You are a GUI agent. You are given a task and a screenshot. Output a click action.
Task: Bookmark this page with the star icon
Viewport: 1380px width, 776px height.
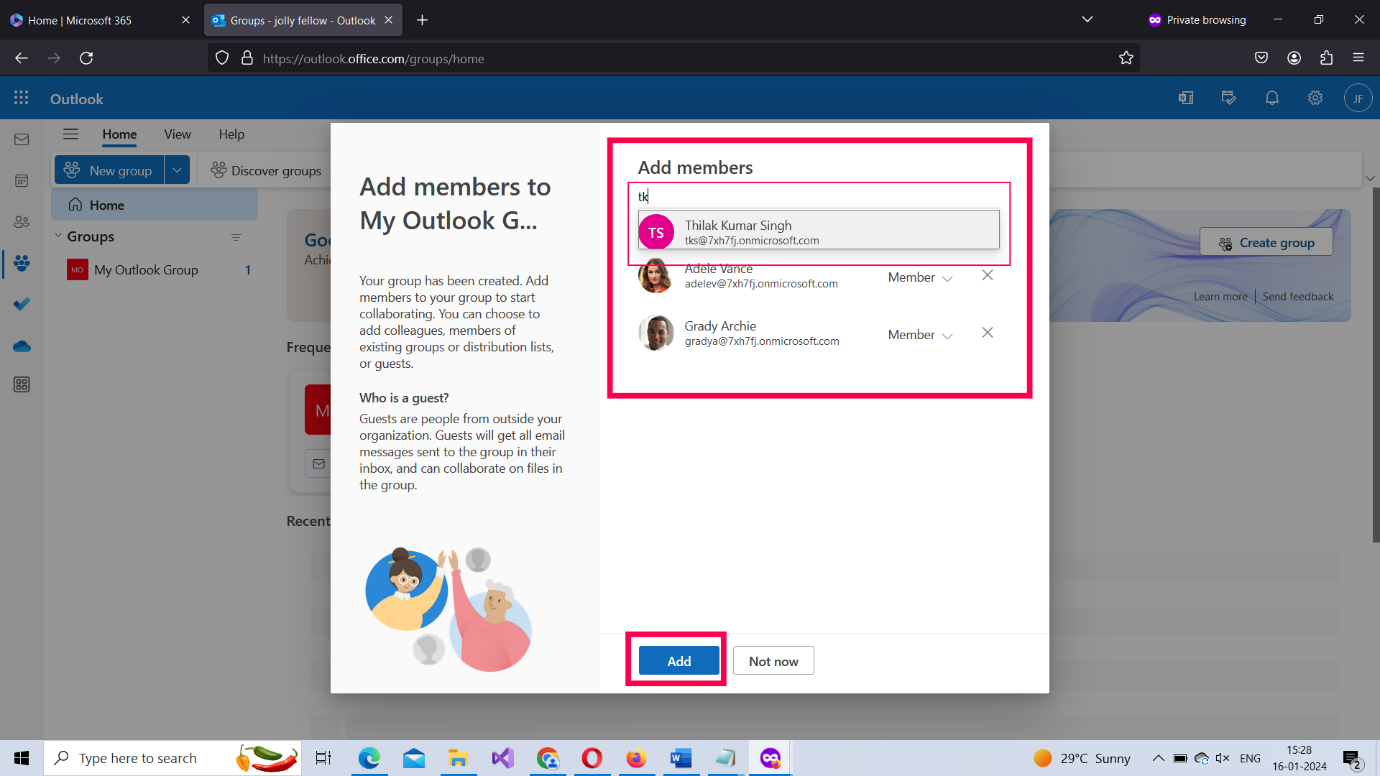[x=1126, y=58]
